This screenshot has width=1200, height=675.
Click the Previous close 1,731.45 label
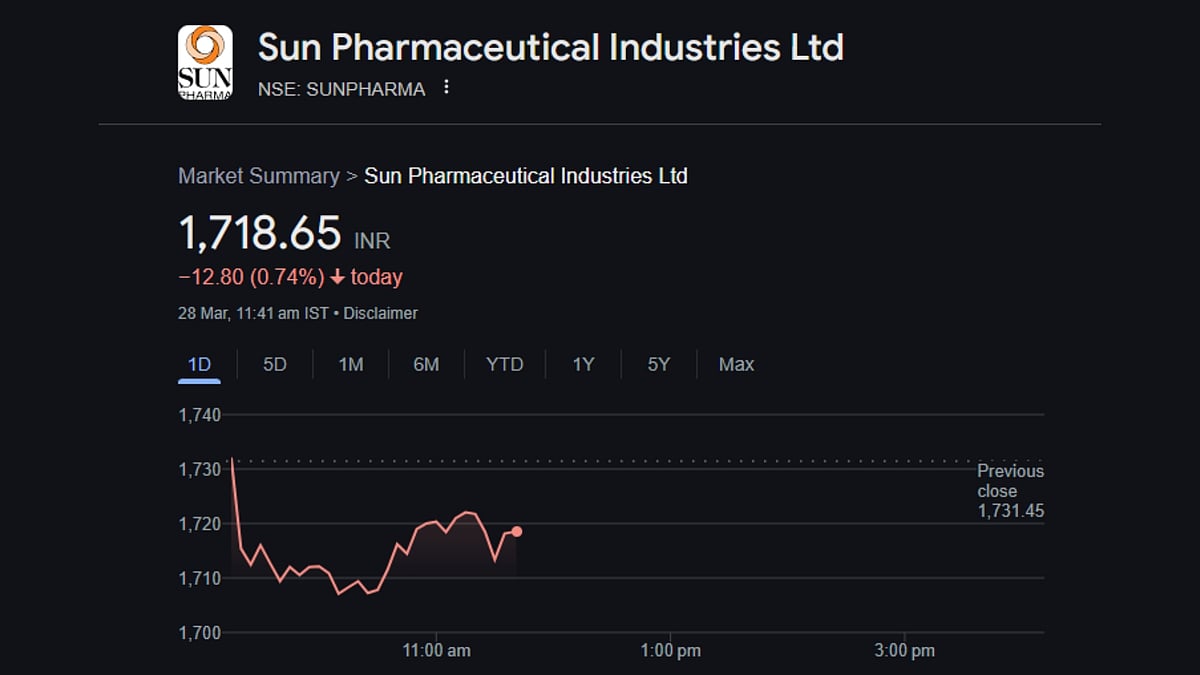1010,491
